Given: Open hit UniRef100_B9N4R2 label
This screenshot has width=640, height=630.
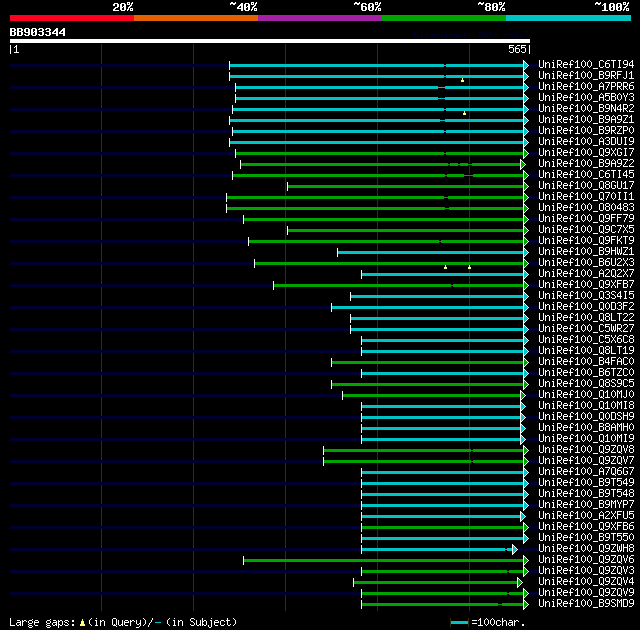Looking at the screenshot, I should 586,109.
